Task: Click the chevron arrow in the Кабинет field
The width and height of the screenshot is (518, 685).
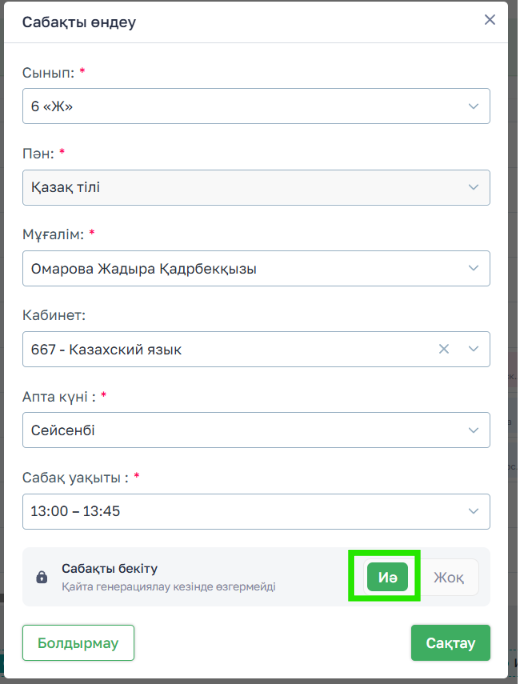Action: point(473,349)
